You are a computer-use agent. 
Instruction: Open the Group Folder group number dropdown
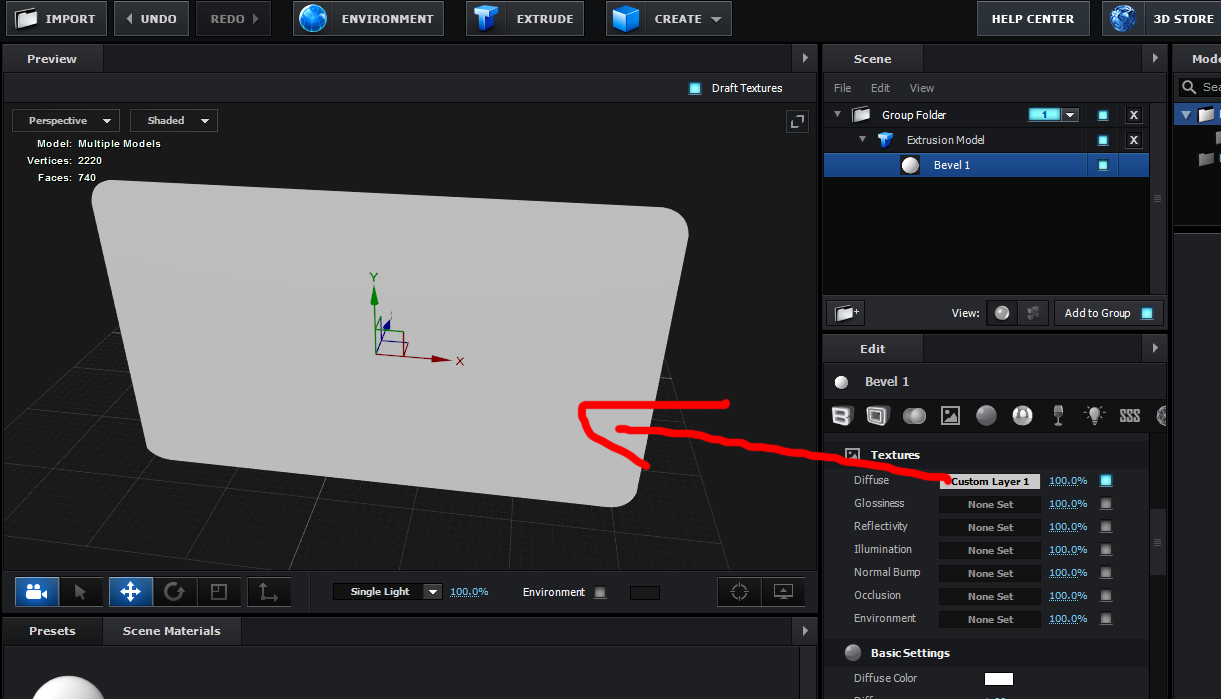1070,115
